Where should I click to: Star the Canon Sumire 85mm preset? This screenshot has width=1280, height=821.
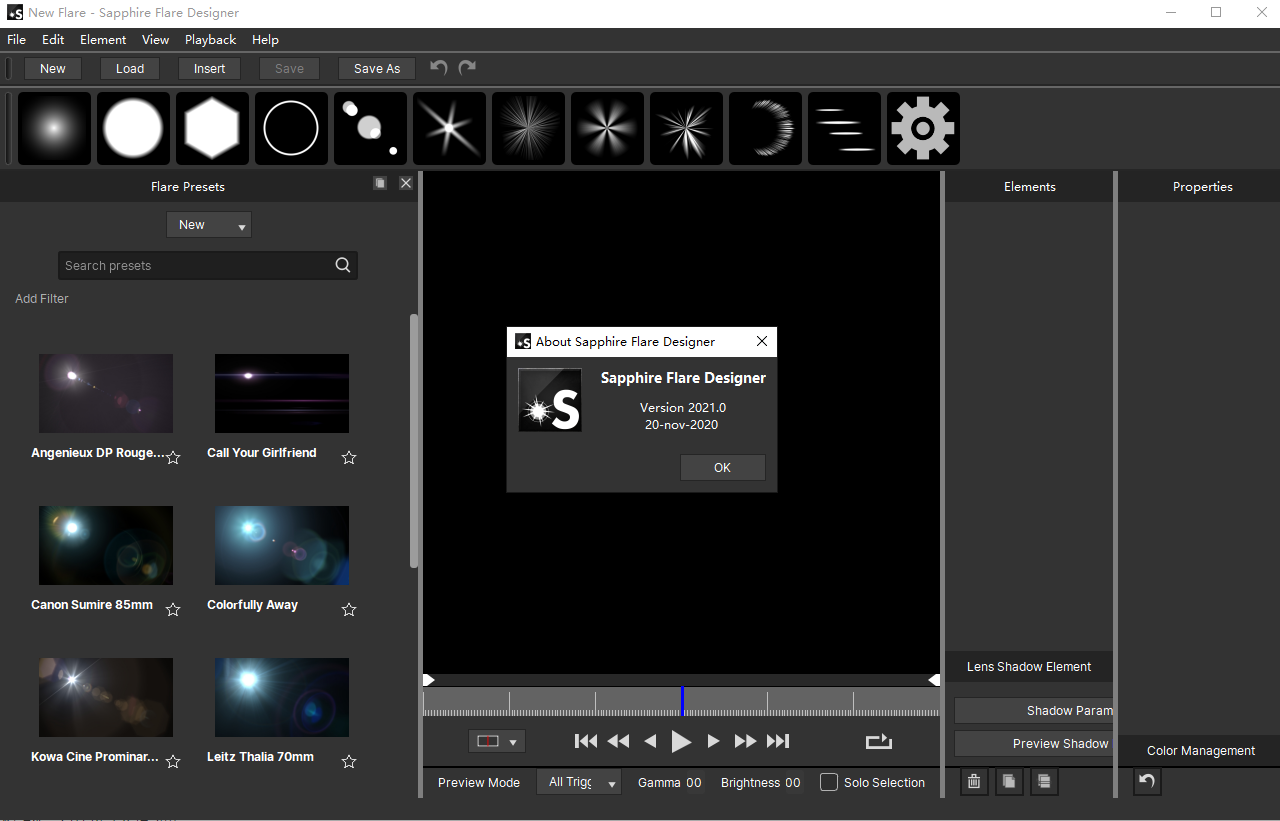pos(173,610)
